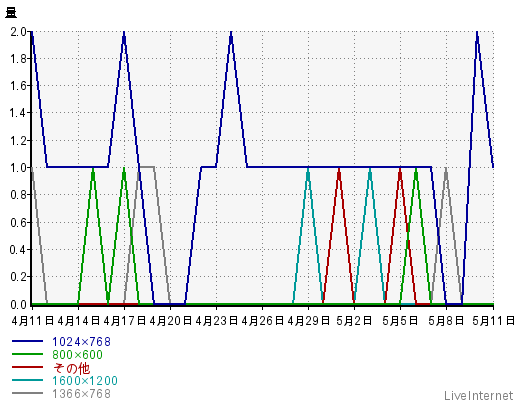The height and width of the screenshot is (405, 520).
Task: Select the その他 legend entry
Action: tap(71, 368)
